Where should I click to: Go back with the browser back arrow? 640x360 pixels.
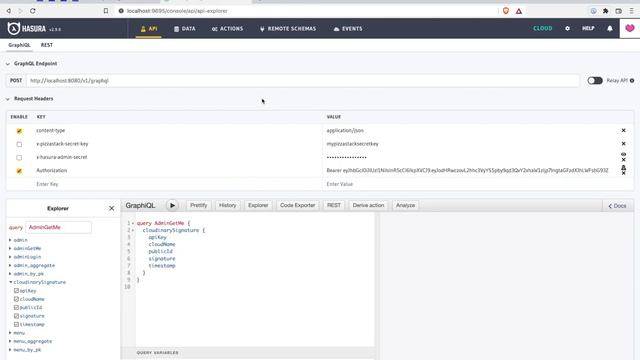(8, 11)
